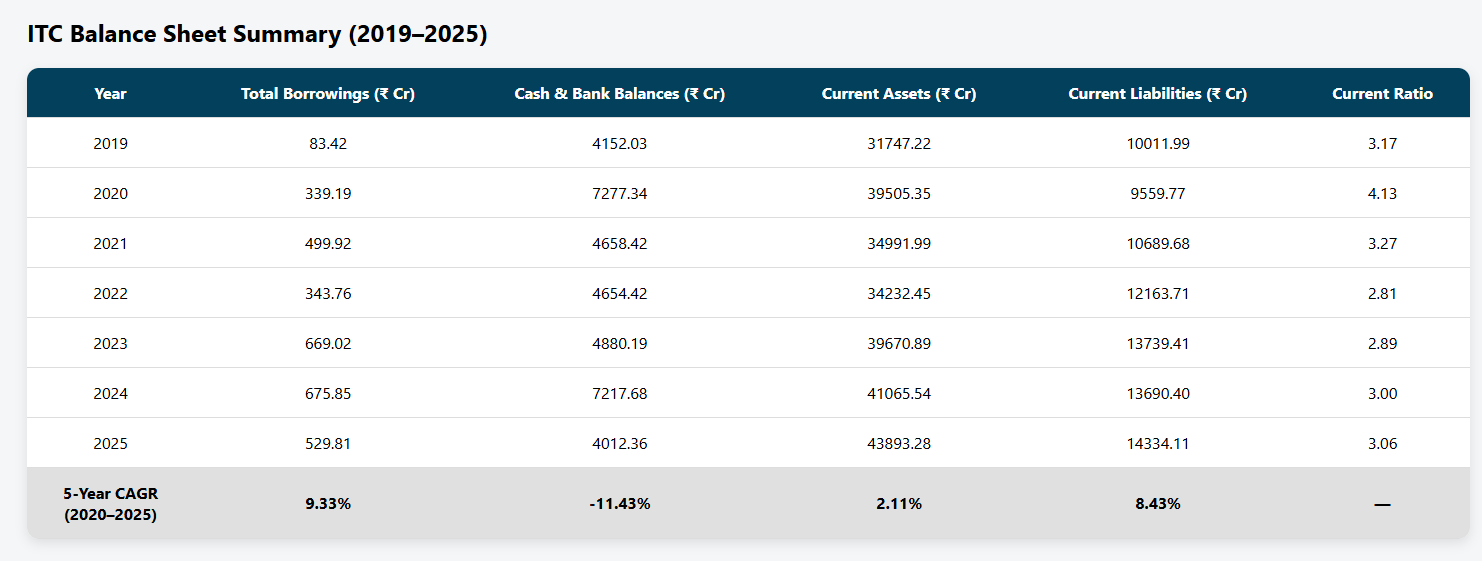
Task: Select current assets value 39505.35
Action: click(899, 193)
